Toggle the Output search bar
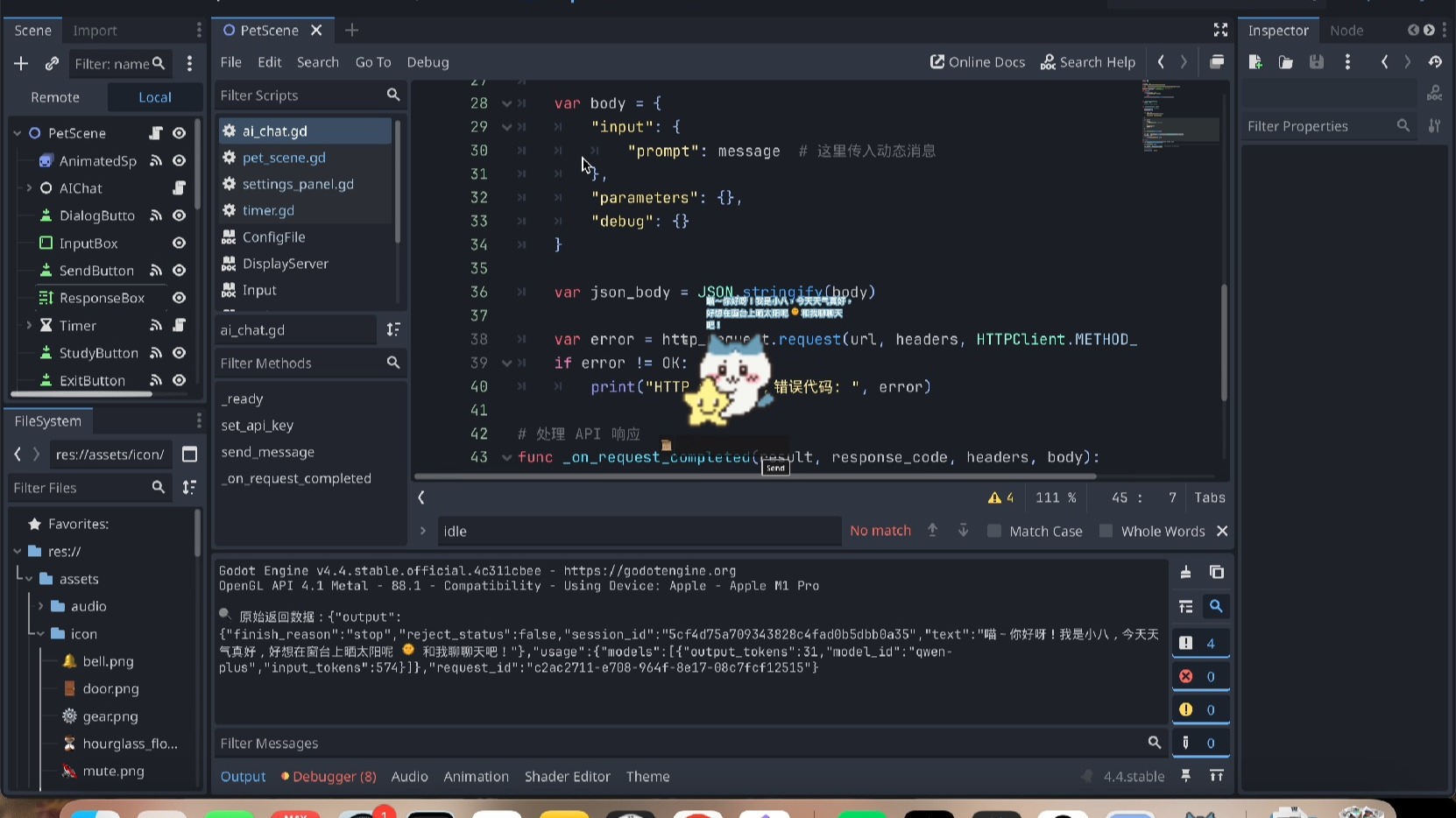1456x818 pixels. click(x=1216, y=606)
